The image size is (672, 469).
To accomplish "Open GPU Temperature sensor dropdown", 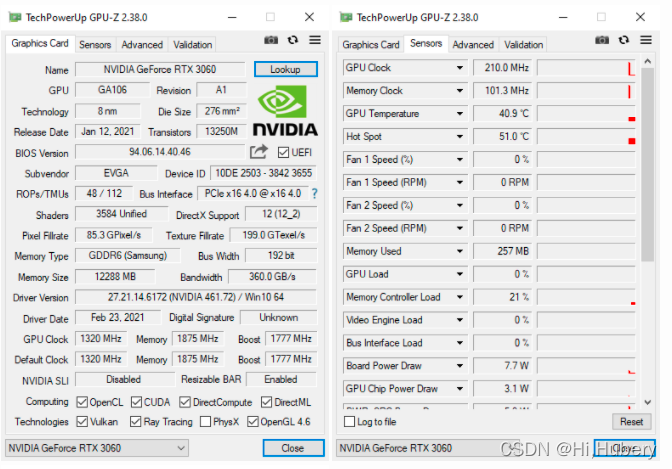I will pos(460,114).
